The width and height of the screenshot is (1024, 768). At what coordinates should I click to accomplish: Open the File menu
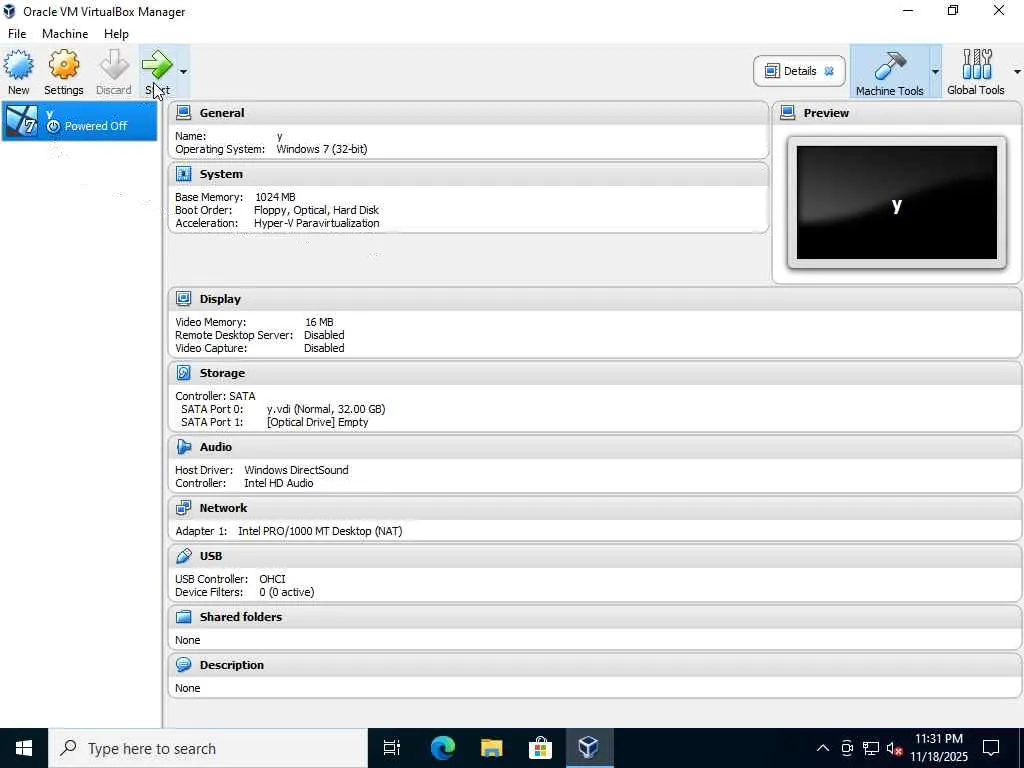17,34
